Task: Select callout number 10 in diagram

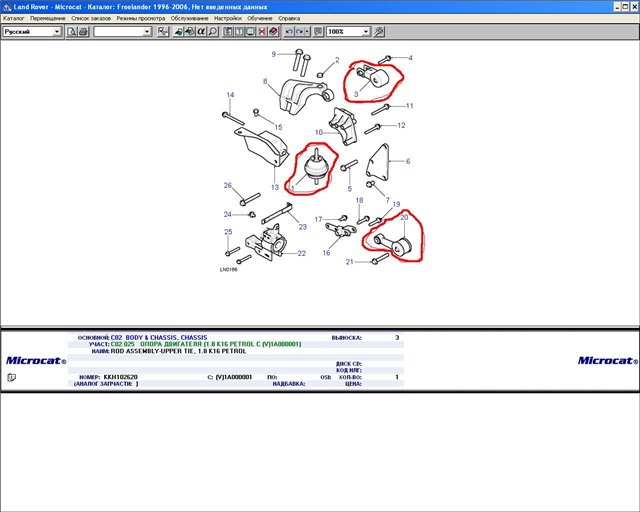Action: 319,132
